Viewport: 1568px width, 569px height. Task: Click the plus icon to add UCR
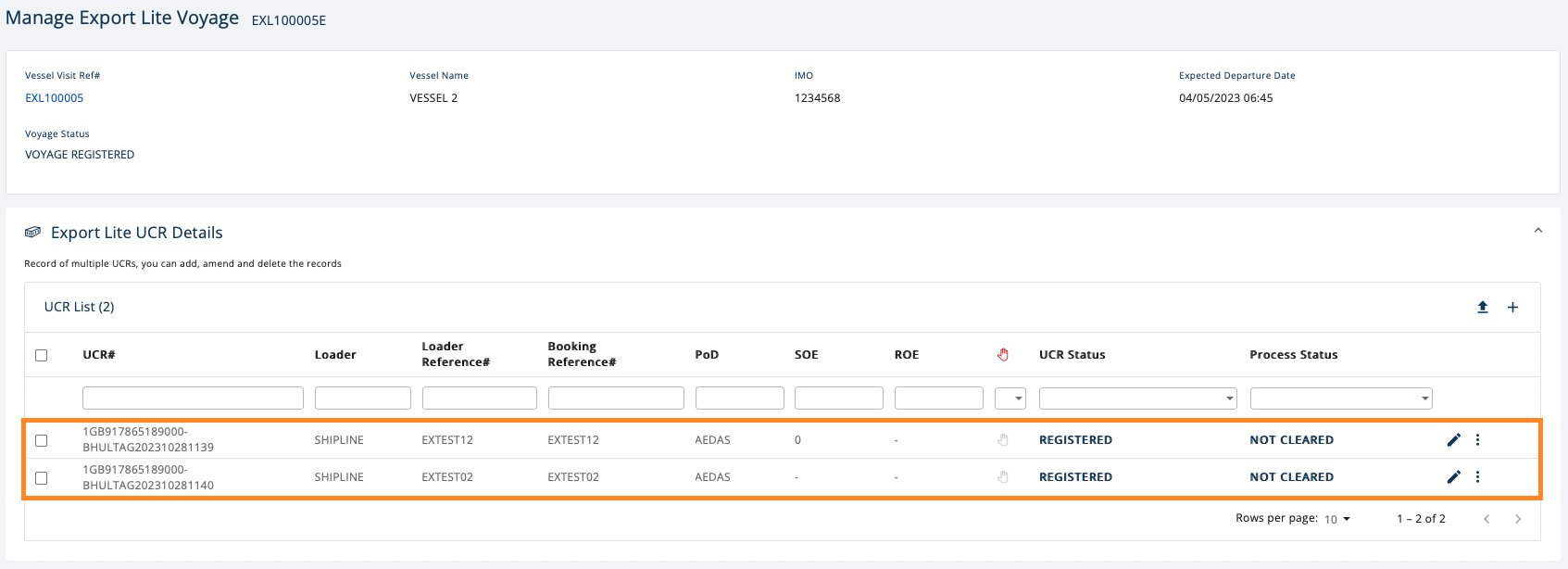click(x=1512, y=308)
